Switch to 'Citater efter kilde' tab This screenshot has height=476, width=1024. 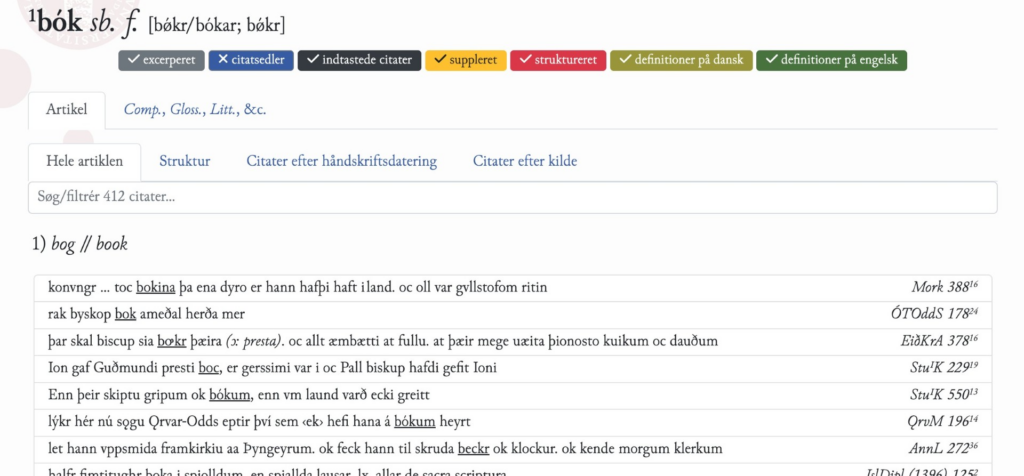[524, 161]
